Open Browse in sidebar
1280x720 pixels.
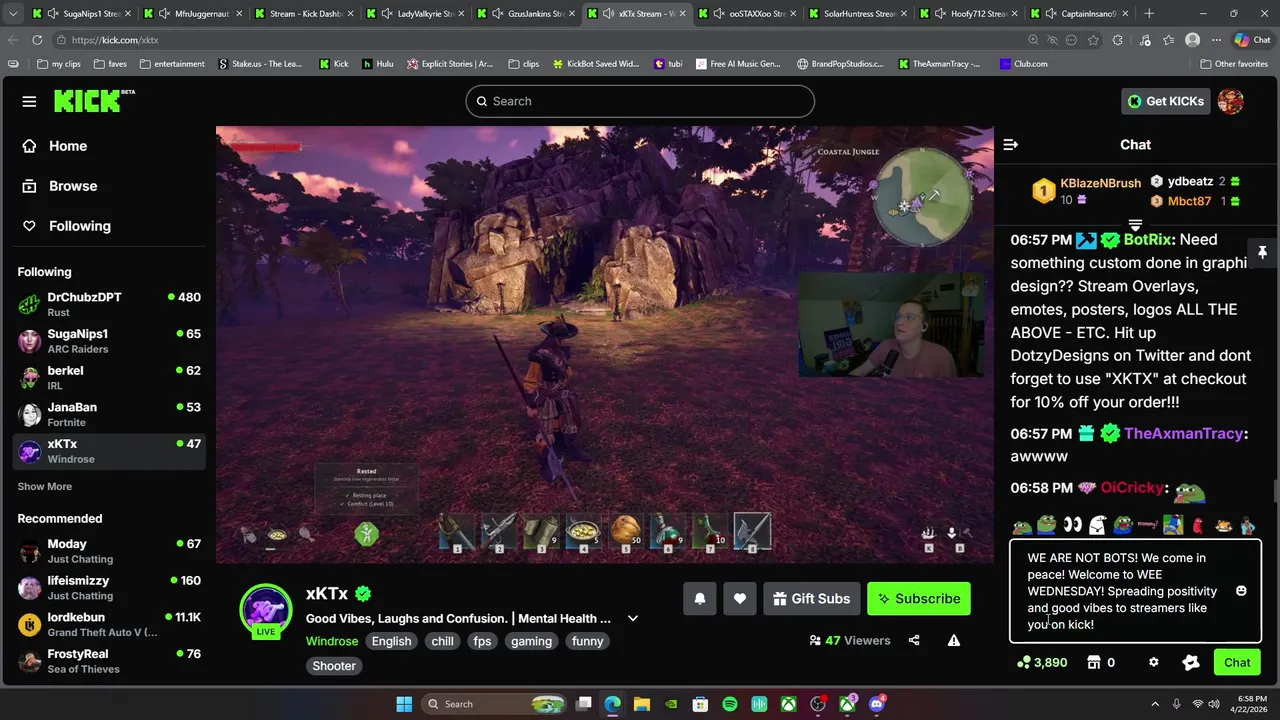[73, 186]
